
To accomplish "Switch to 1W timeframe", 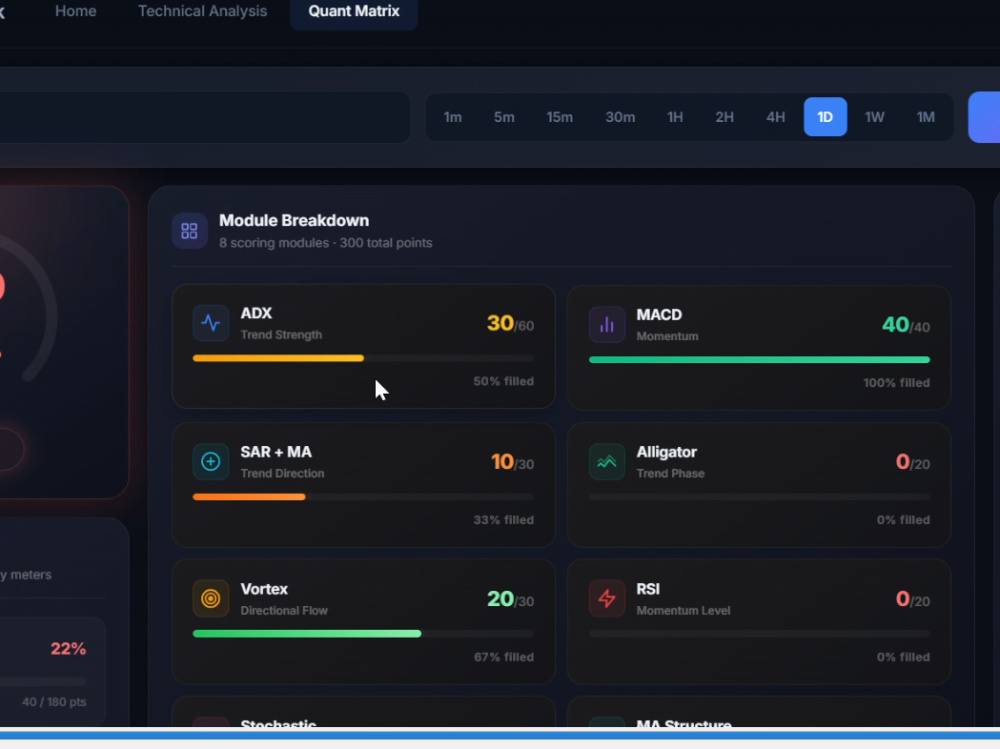I will (x=874, y=117).
